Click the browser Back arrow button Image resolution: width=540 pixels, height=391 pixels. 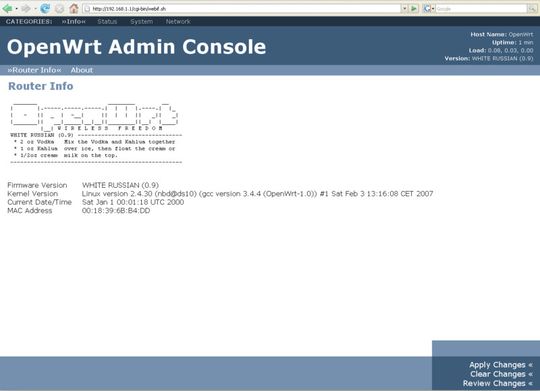7,8
